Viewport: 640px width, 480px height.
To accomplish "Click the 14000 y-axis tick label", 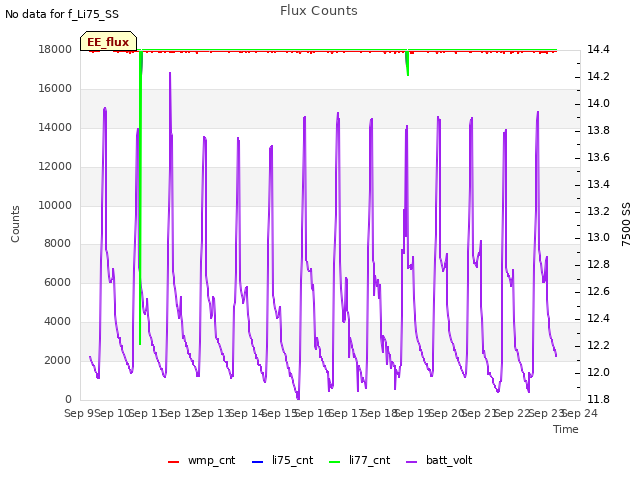I will click(x=55, y=128).
